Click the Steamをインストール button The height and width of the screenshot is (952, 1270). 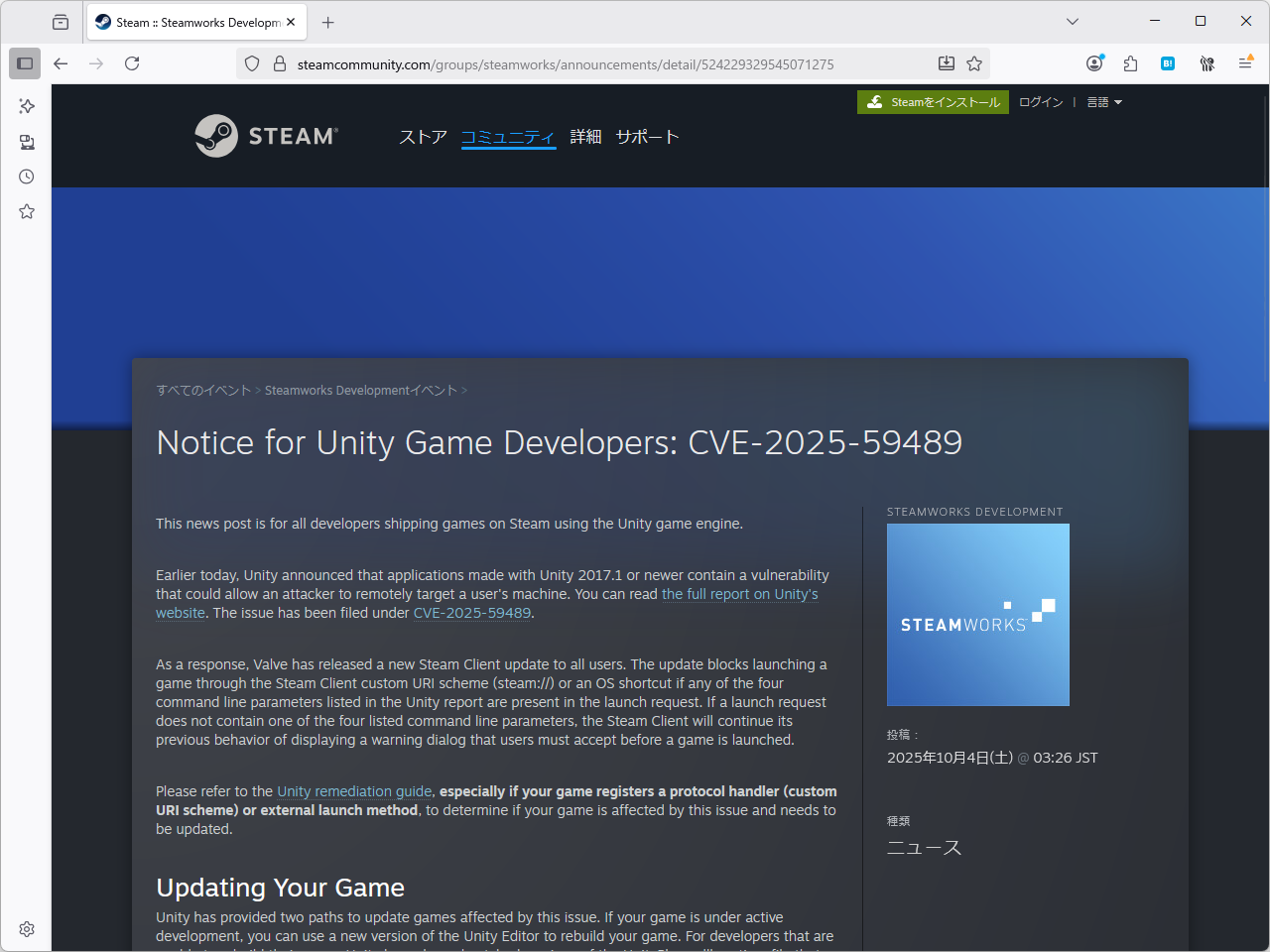pos(933,101)
